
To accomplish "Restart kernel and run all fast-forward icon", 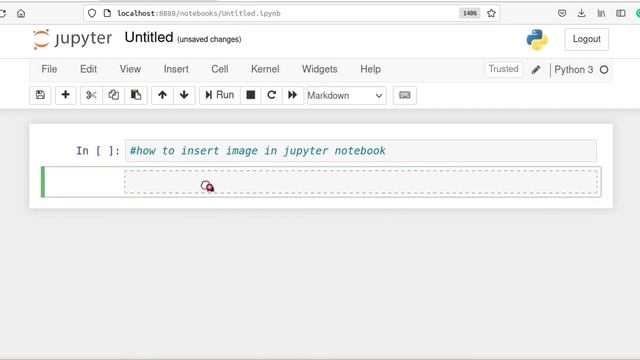I will pos(293,95).
